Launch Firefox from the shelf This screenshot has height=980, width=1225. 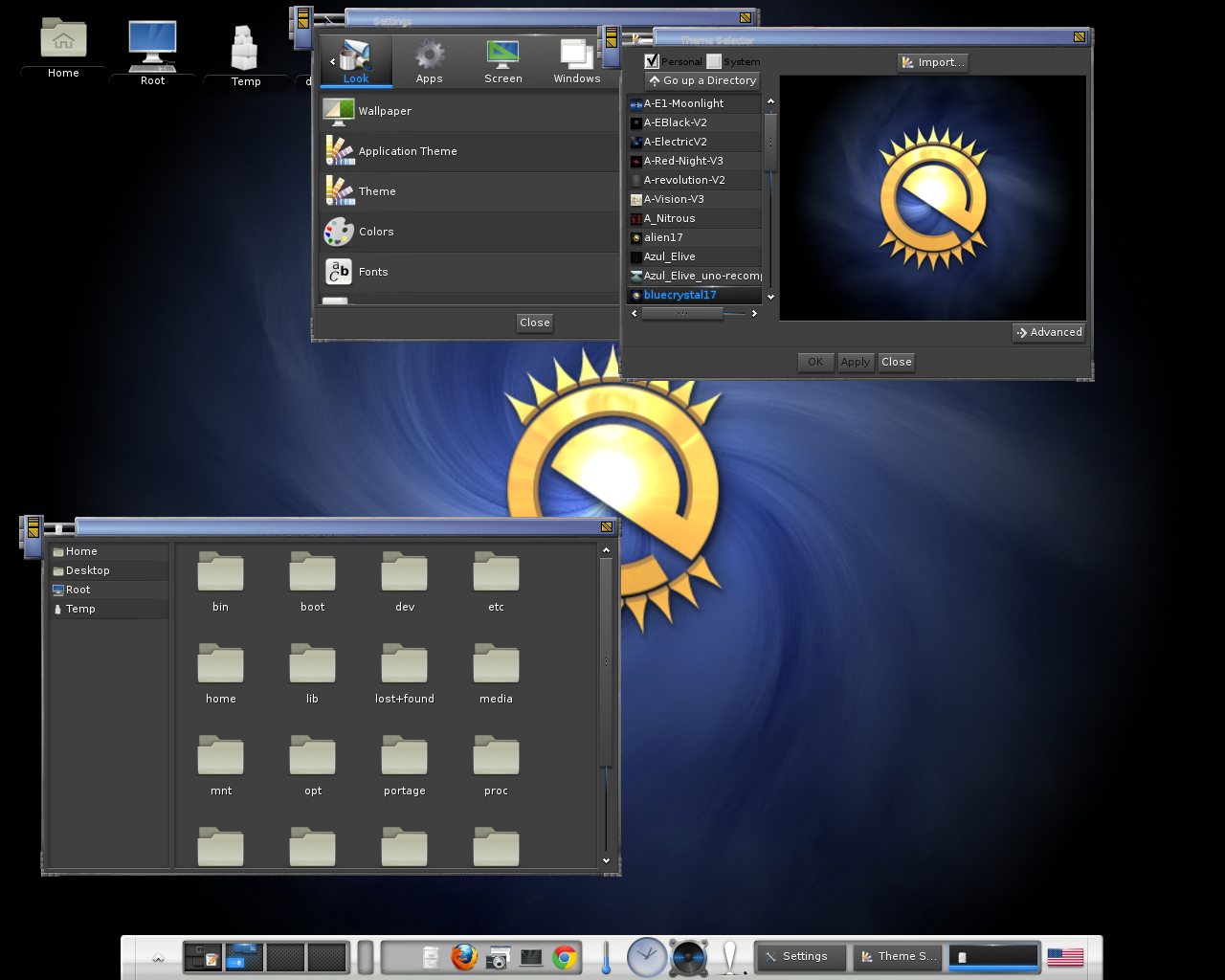click(x=464, y=956)
